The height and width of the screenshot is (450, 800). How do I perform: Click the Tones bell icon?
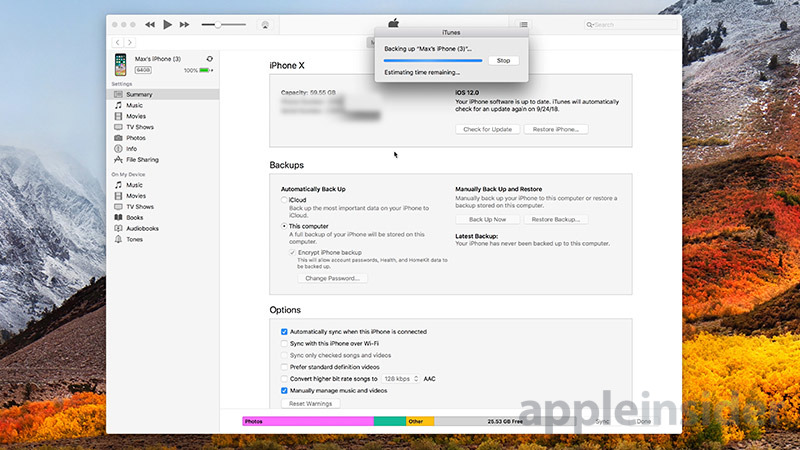(x=118, y=239)
